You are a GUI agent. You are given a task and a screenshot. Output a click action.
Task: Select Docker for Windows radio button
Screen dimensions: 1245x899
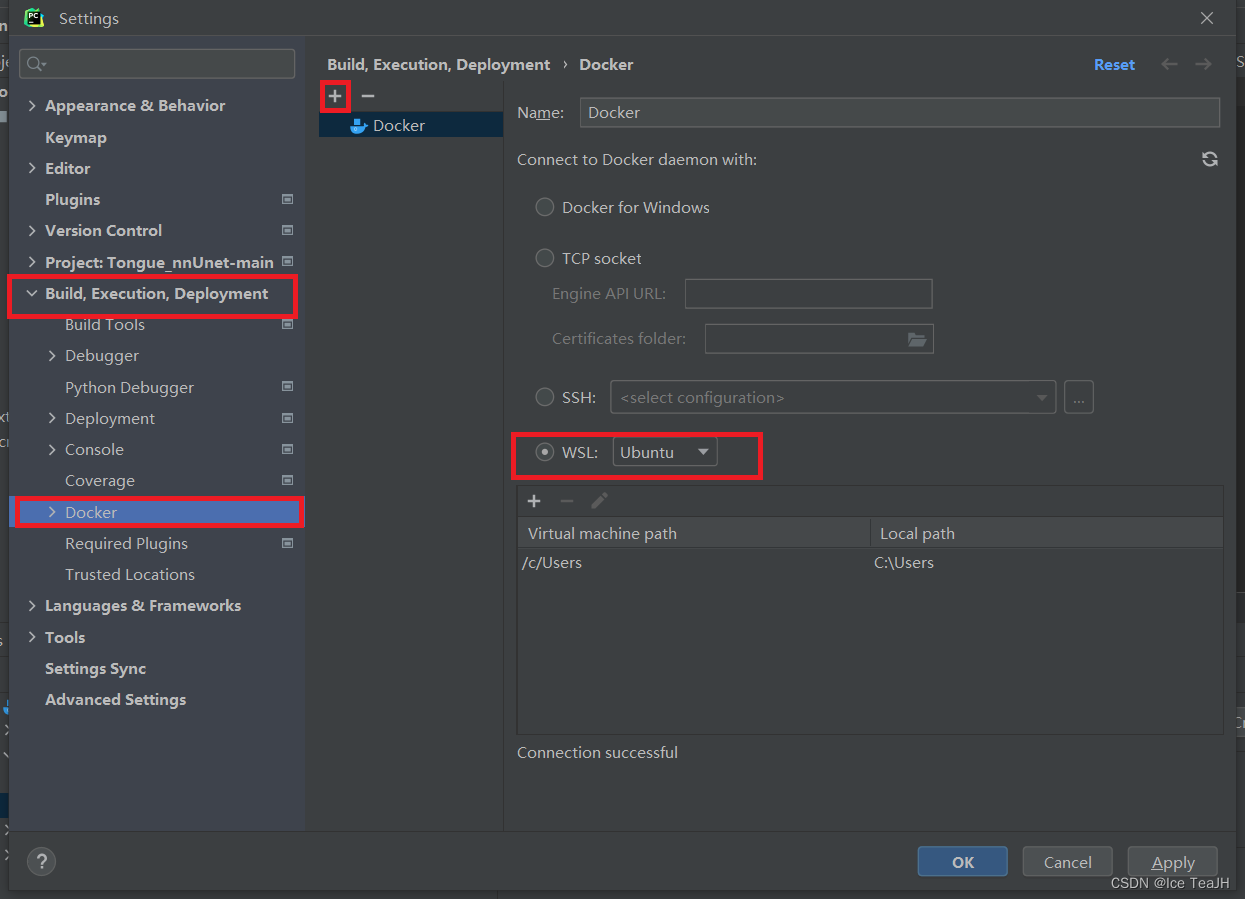tap(545, 207)
